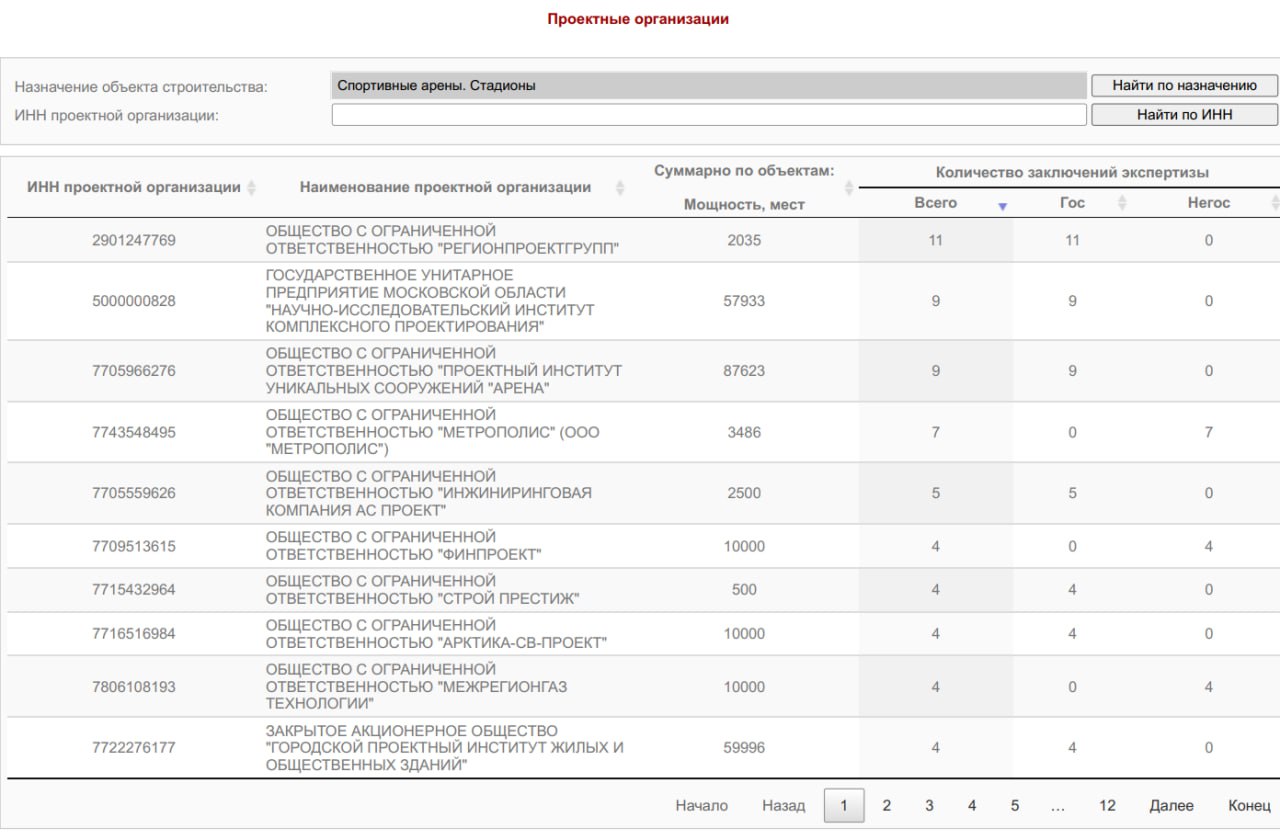Sort by Мощность, мест column arrows
This screenshot has height=840, width=1280.
[849, 187]
